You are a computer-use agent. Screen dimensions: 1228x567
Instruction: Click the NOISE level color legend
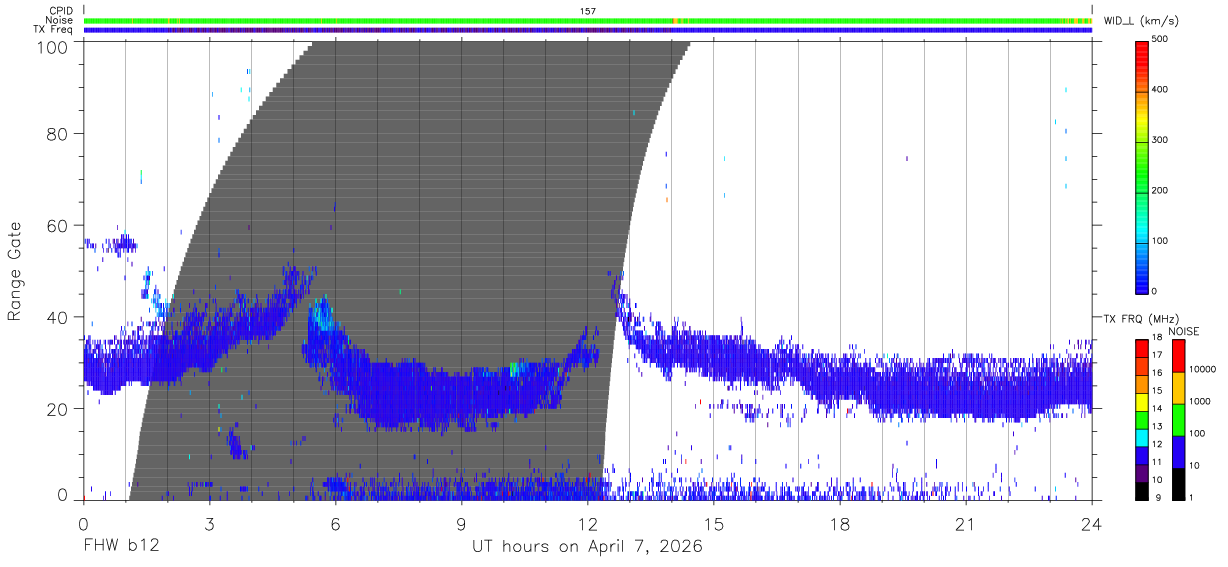[1178, 420]
